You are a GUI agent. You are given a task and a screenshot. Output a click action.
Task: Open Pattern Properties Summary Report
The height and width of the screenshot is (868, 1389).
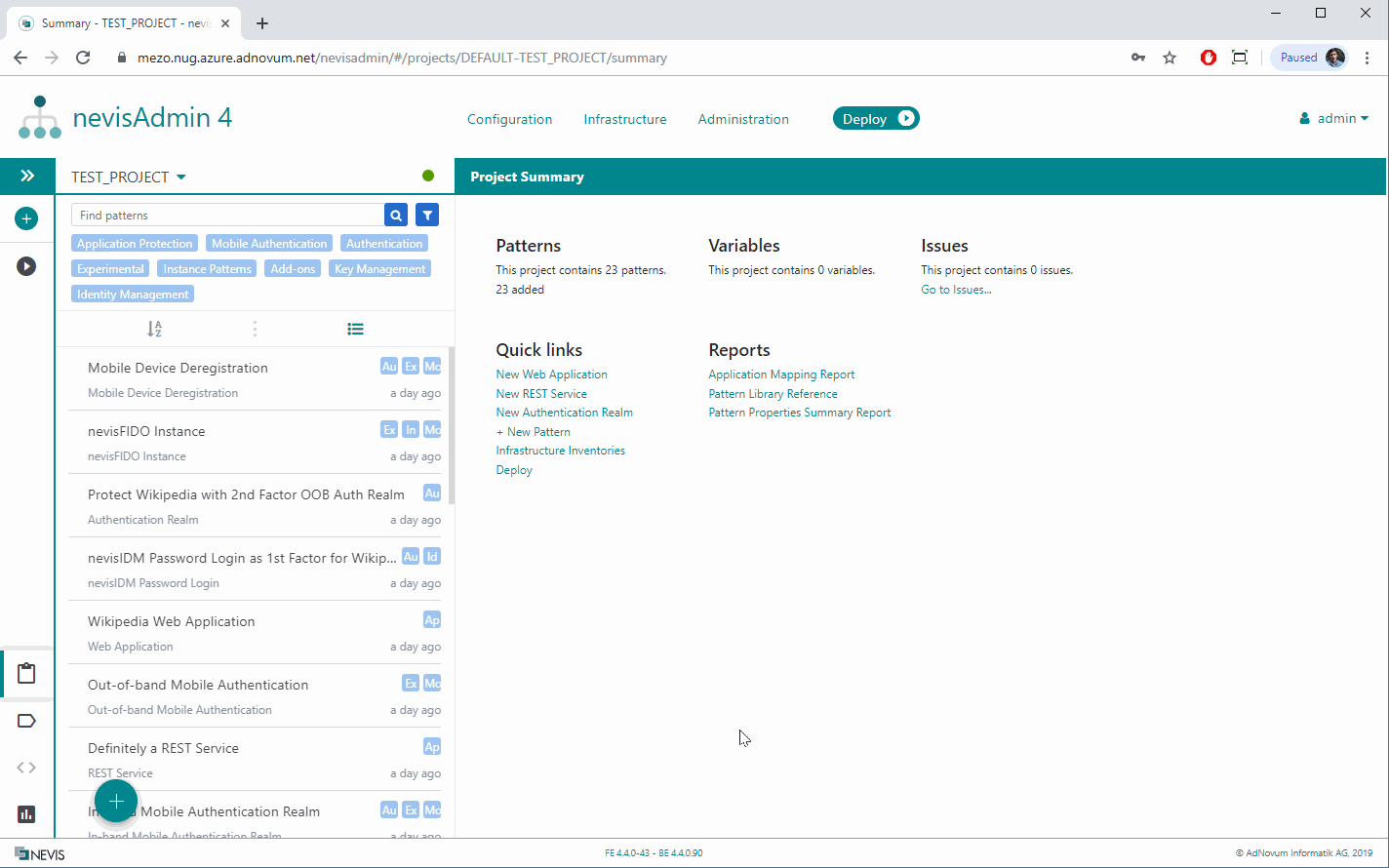point(799,413)
